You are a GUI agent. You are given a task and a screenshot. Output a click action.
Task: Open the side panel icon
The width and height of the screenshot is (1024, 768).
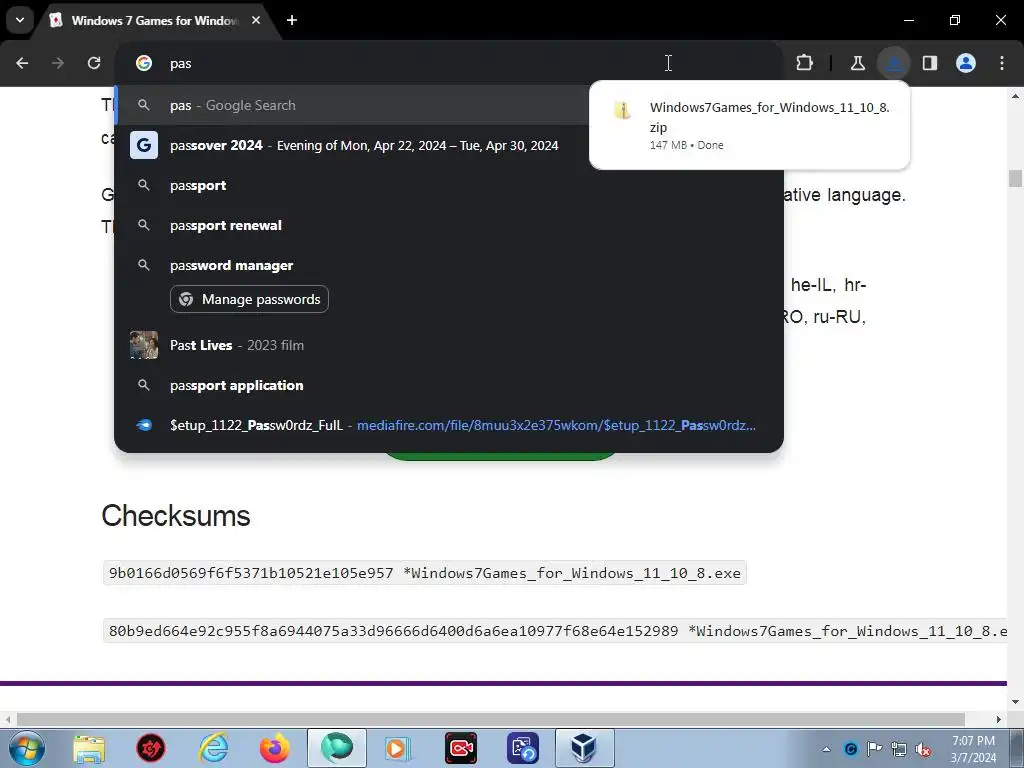tap(930, 63)
